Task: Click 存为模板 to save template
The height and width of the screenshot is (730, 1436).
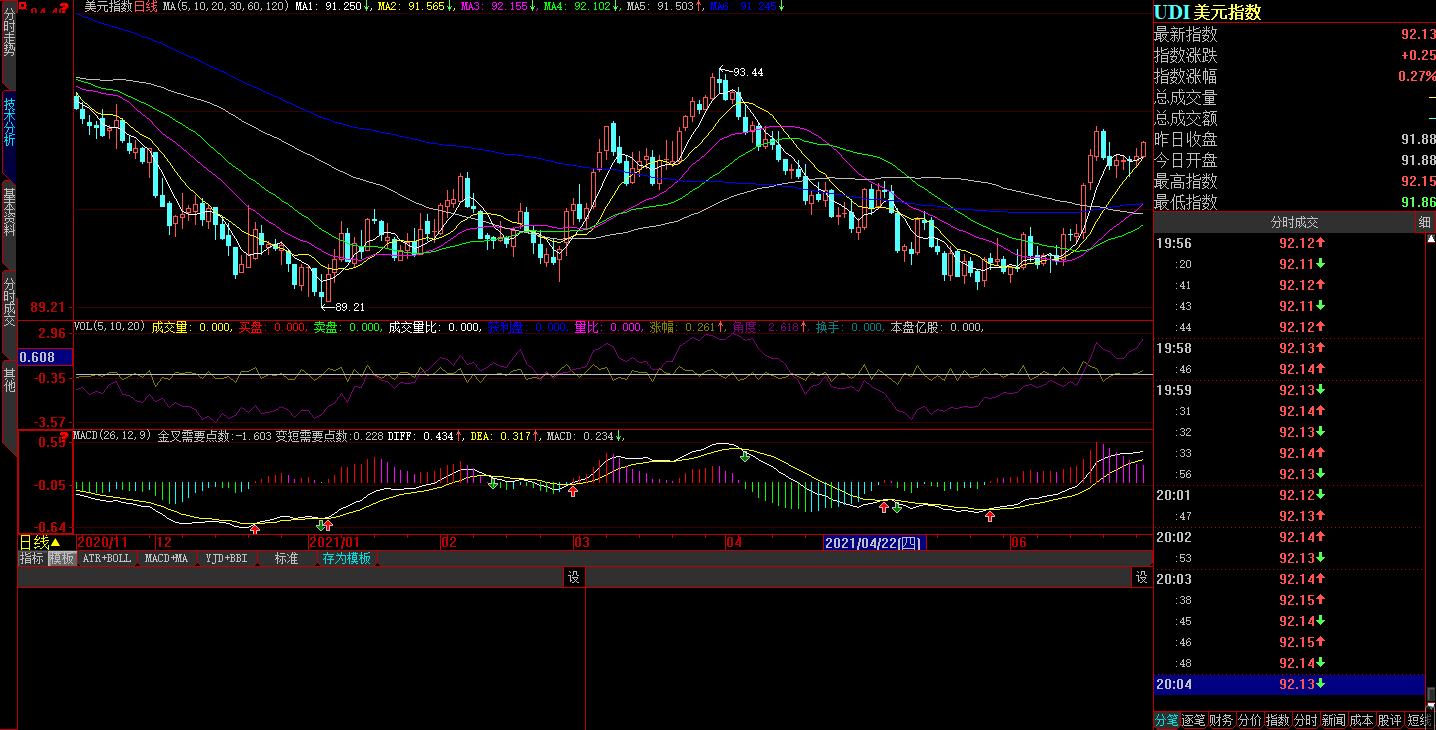Action: [x=346, y=558]
